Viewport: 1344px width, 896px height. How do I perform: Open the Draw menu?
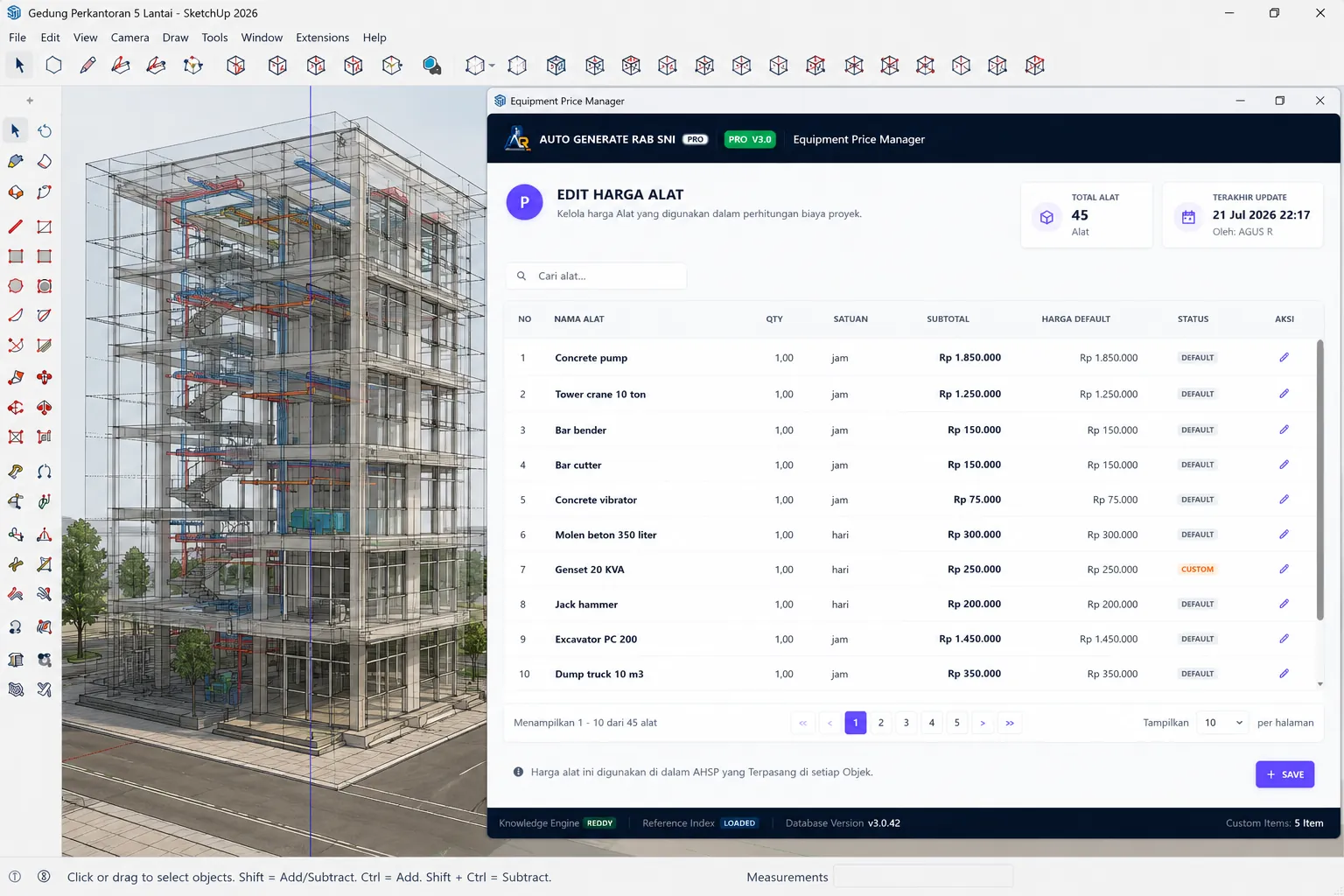(x=175, y=38)
